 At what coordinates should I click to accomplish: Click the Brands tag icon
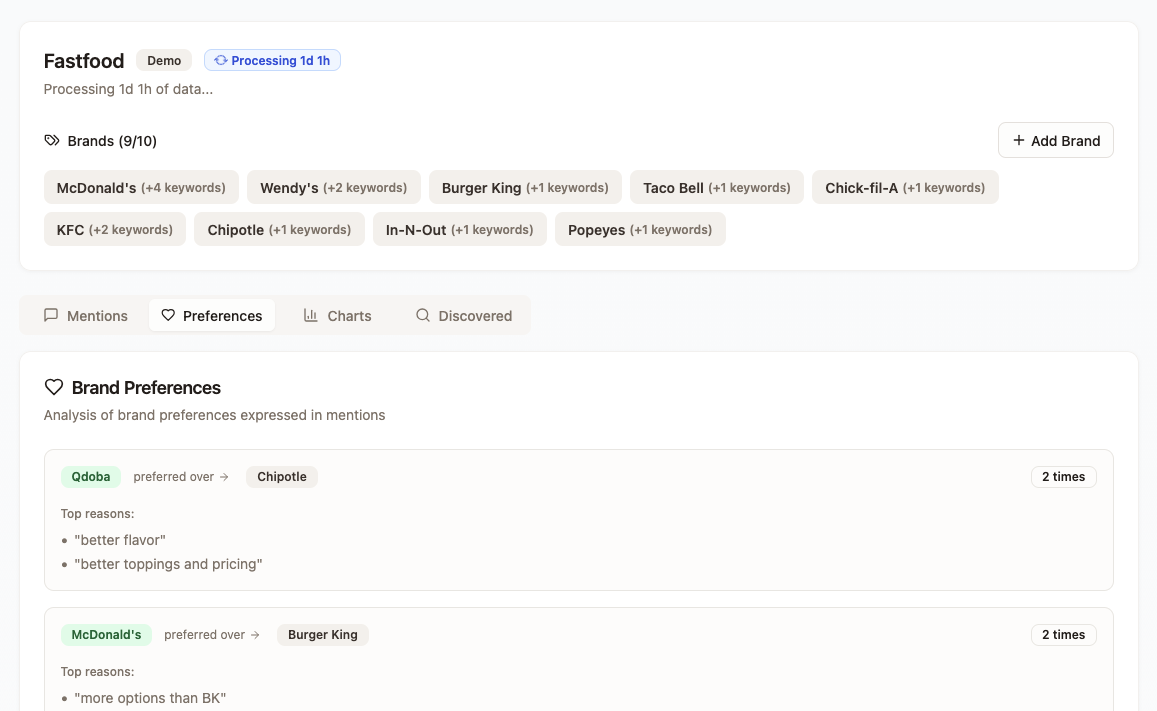(x=52, y=141)
